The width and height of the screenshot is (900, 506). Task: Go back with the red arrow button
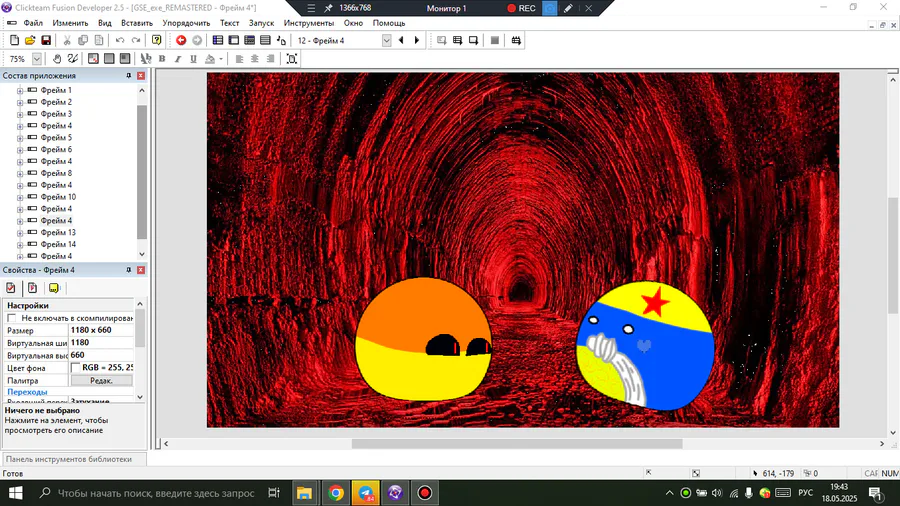tap(181, 40)
